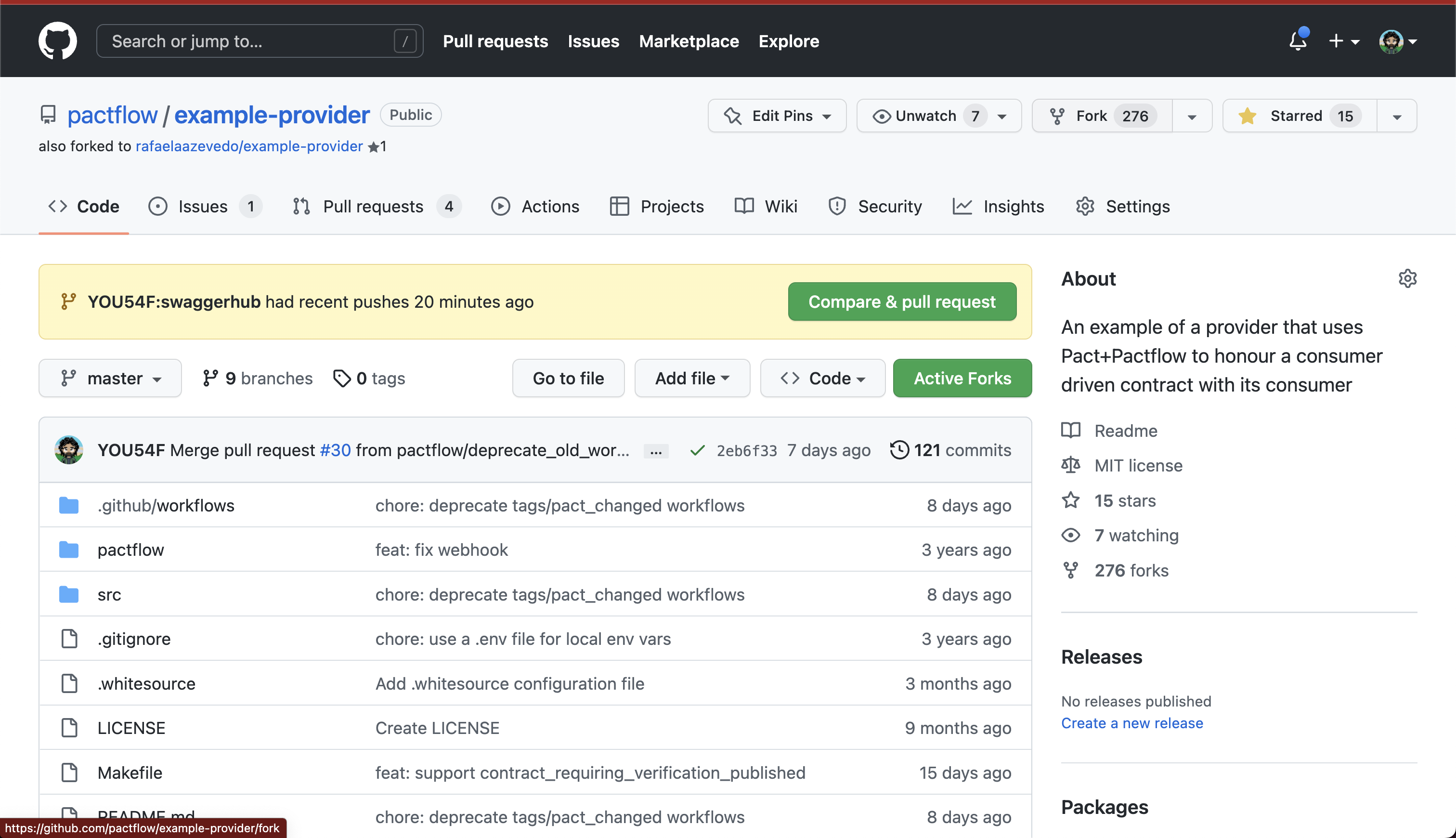Open About section settings gear
Viewport: 1456px width, 838px height.
pyautogui.click(x=1408, y=278)
